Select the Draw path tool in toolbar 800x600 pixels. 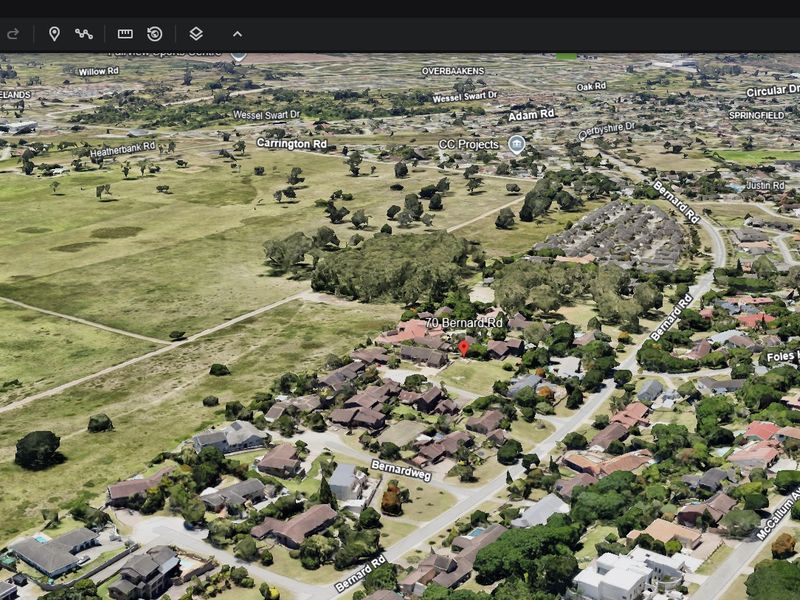[86, 32]
